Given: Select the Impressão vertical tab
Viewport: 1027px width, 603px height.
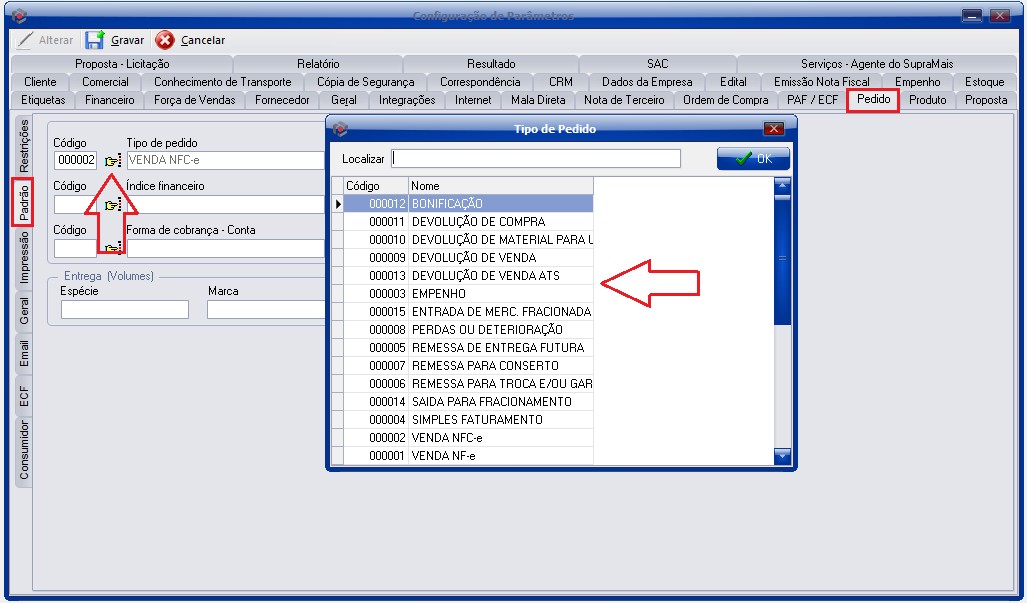Looking at the screenshot, I should point(24,260).
